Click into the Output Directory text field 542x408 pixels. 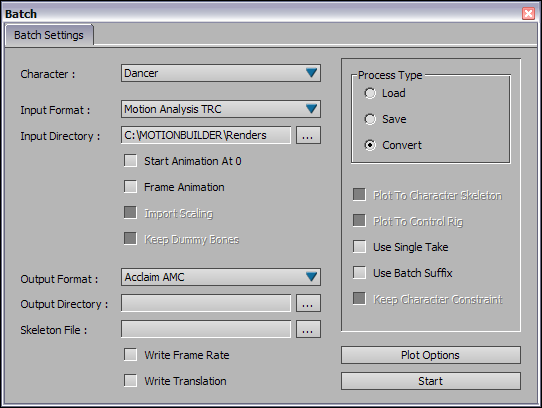click(206, 303)
